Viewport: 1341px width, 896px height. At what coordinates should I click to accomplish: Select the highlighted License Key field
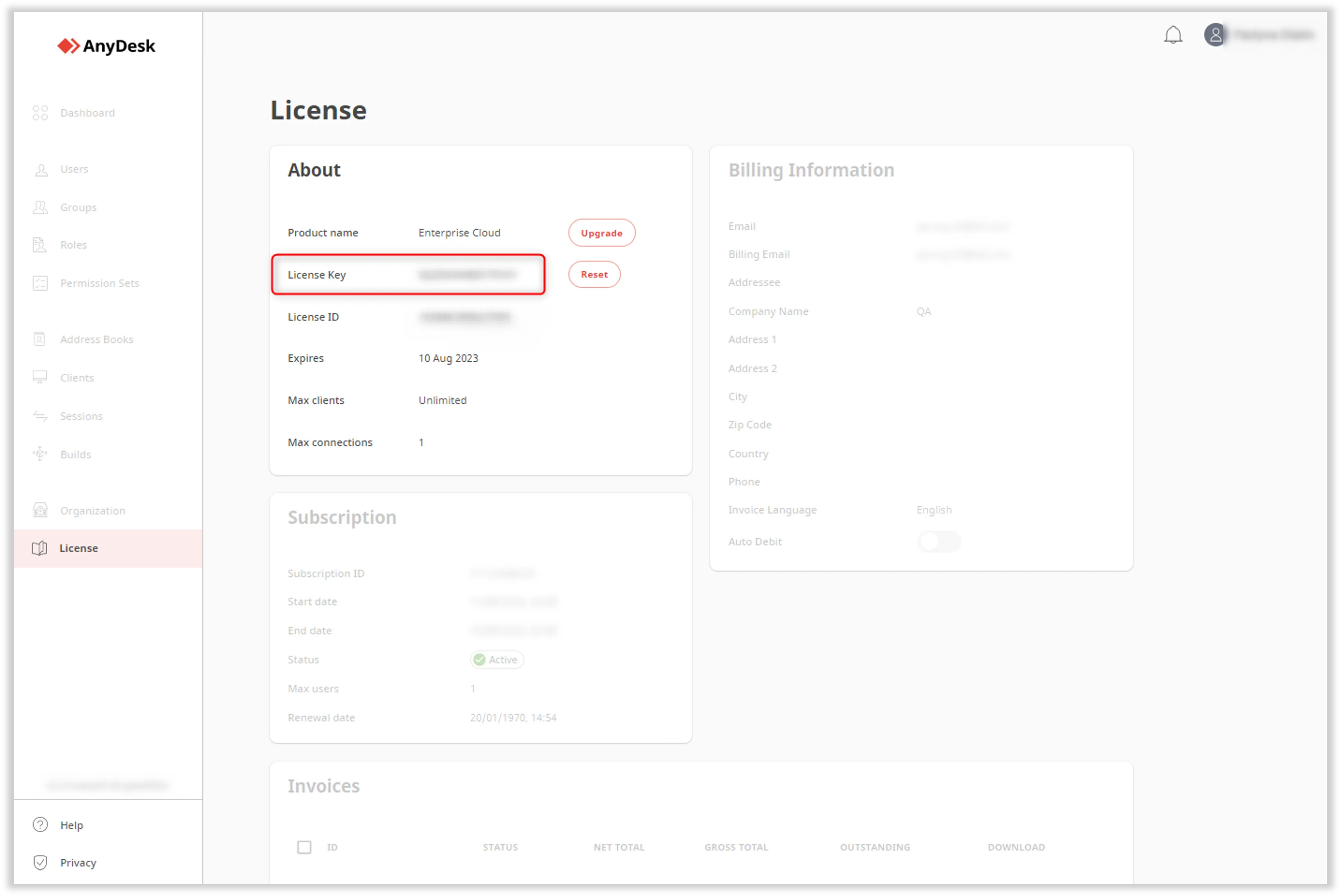tap(408, 275)
